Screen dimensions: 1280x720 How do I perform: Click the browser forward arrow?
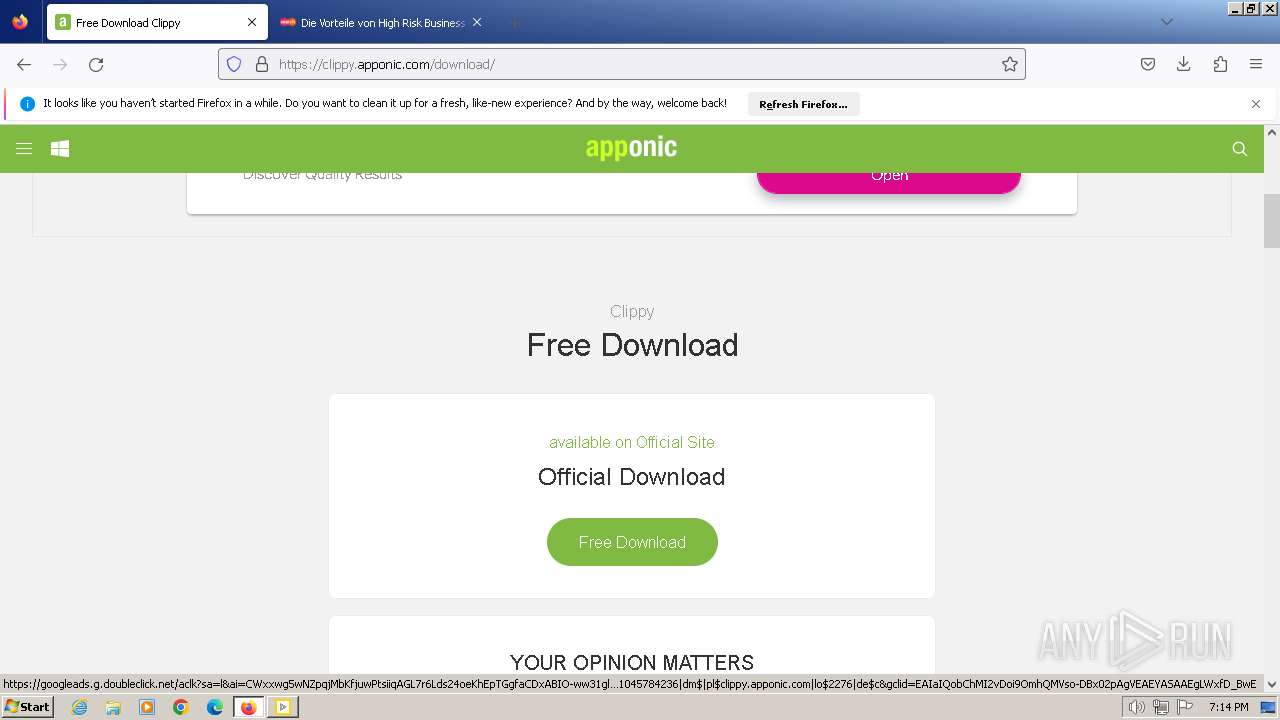tap(60, 64)
